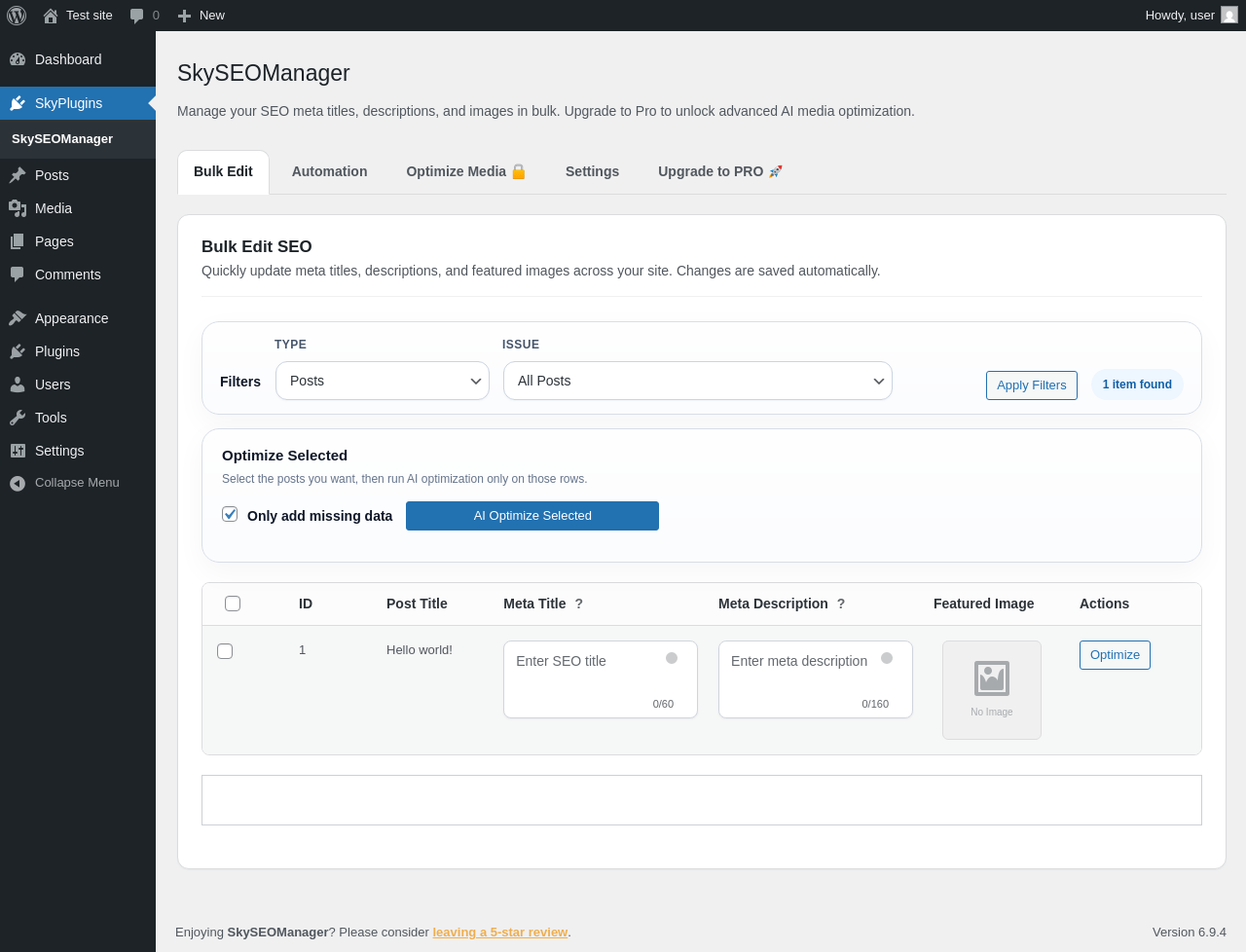
Task: Open the comments bubble in admin bar
Action: (137, 16)
